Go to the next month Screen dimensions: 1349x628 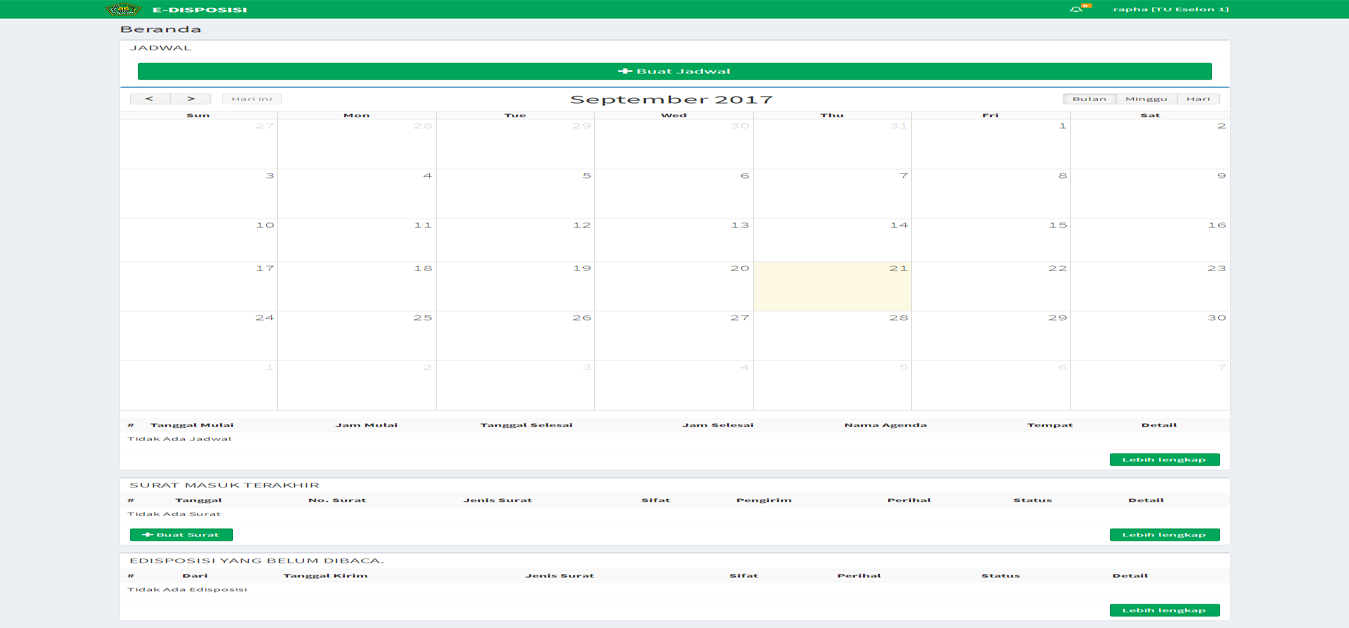click(190, 99)
